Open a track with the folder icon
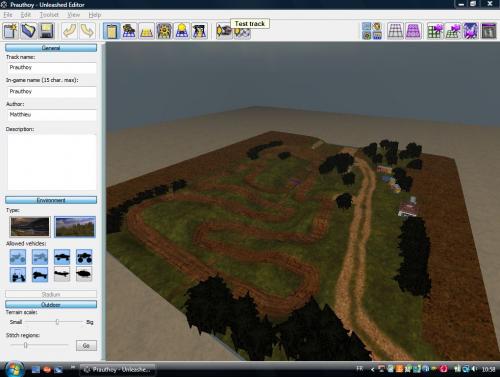The width and height of the screenshot is (500, 377). (29, 31)
